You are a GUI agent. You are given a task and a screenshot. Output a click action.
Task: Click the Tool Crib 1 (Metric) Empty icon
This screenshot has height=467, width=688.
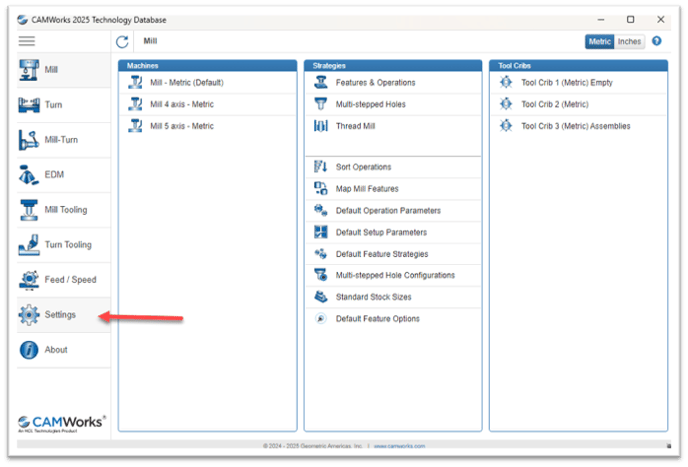pos(506,83)
